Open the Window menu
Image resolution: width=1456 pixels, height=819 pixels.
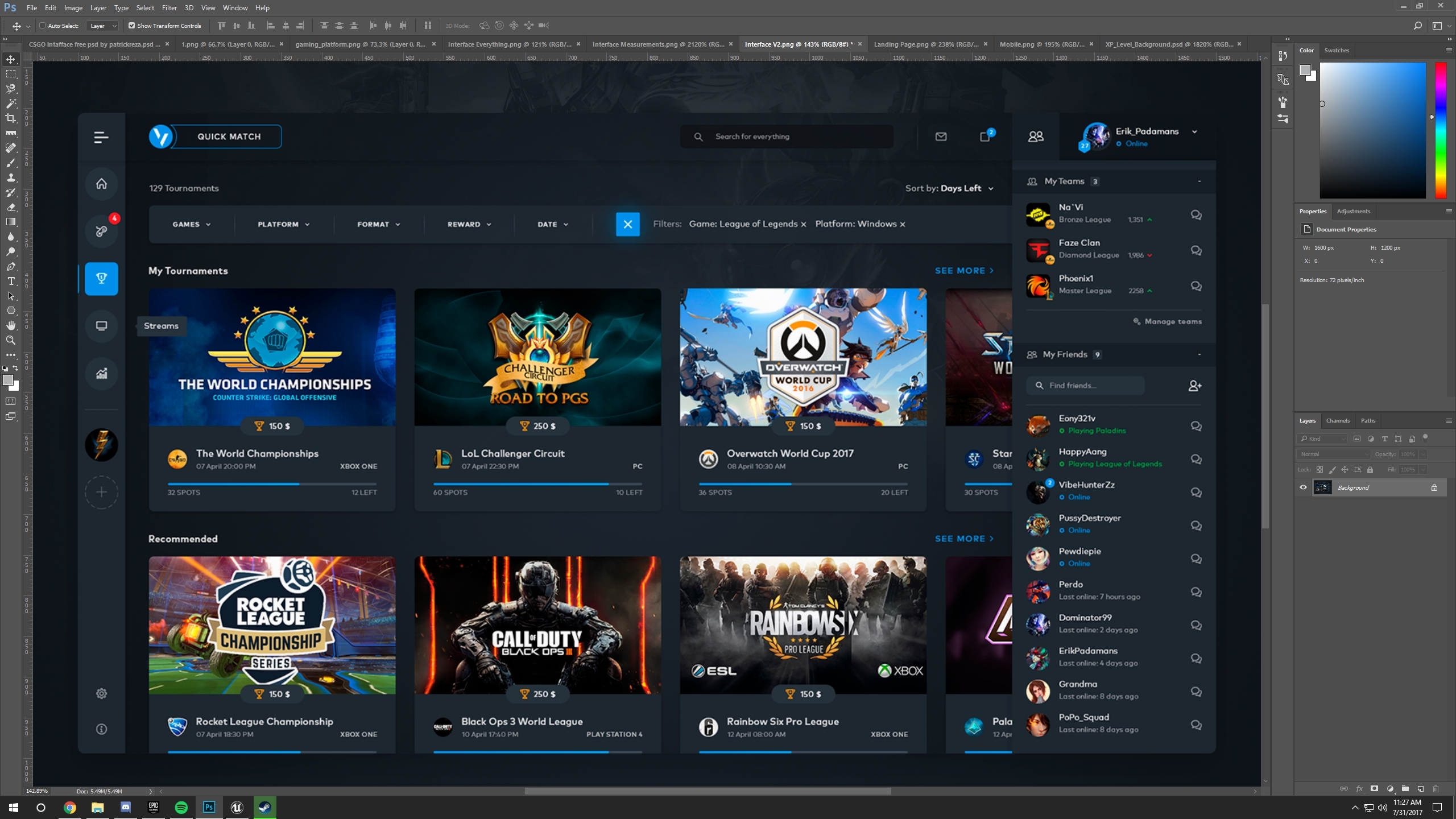coord(235,8)
